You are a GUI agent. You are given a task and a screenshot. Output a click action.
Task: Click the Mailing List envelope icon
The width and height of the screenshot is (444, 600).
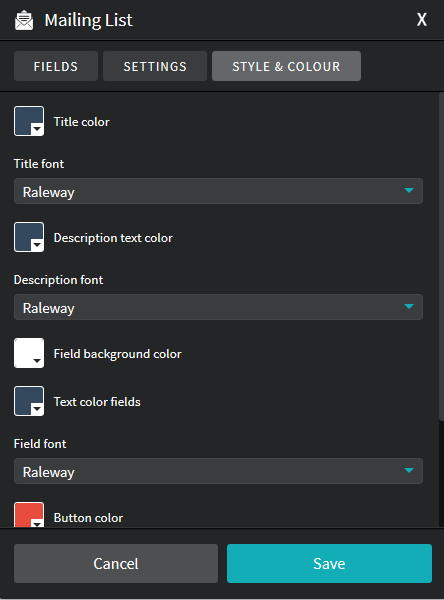click(24, 20)
